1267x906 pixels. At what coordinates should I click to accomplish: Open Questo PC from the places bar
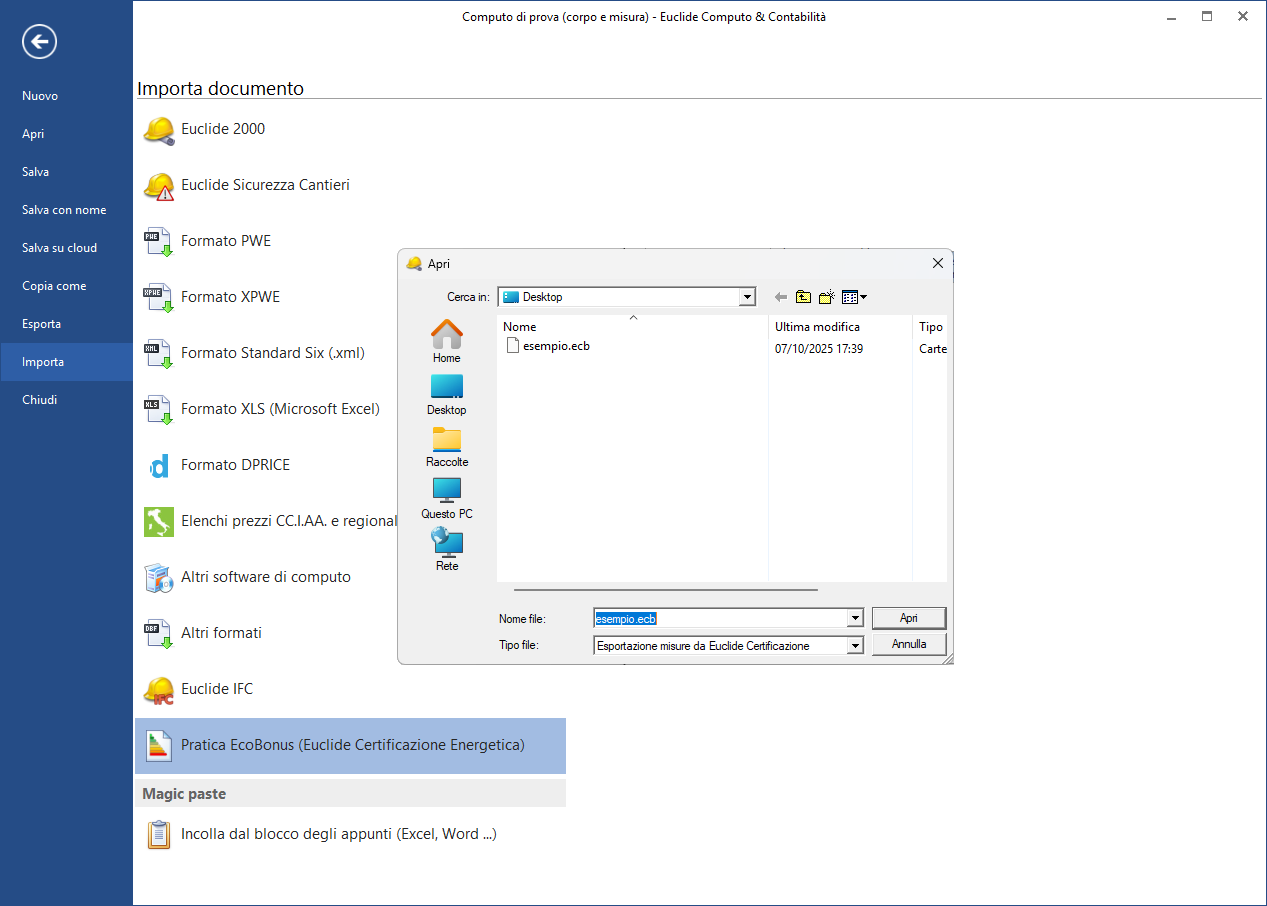pos(446,497)
